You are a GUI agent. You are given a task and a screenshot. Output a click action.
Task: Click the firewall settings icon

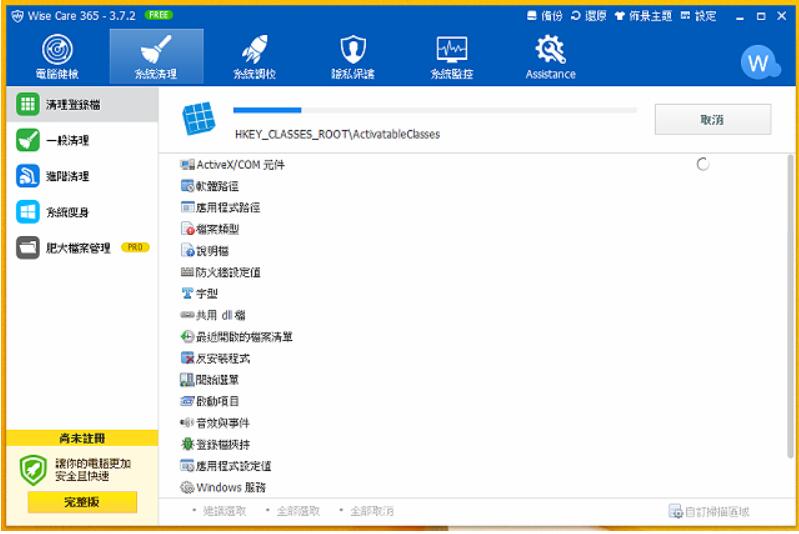[x=187, y=272]
